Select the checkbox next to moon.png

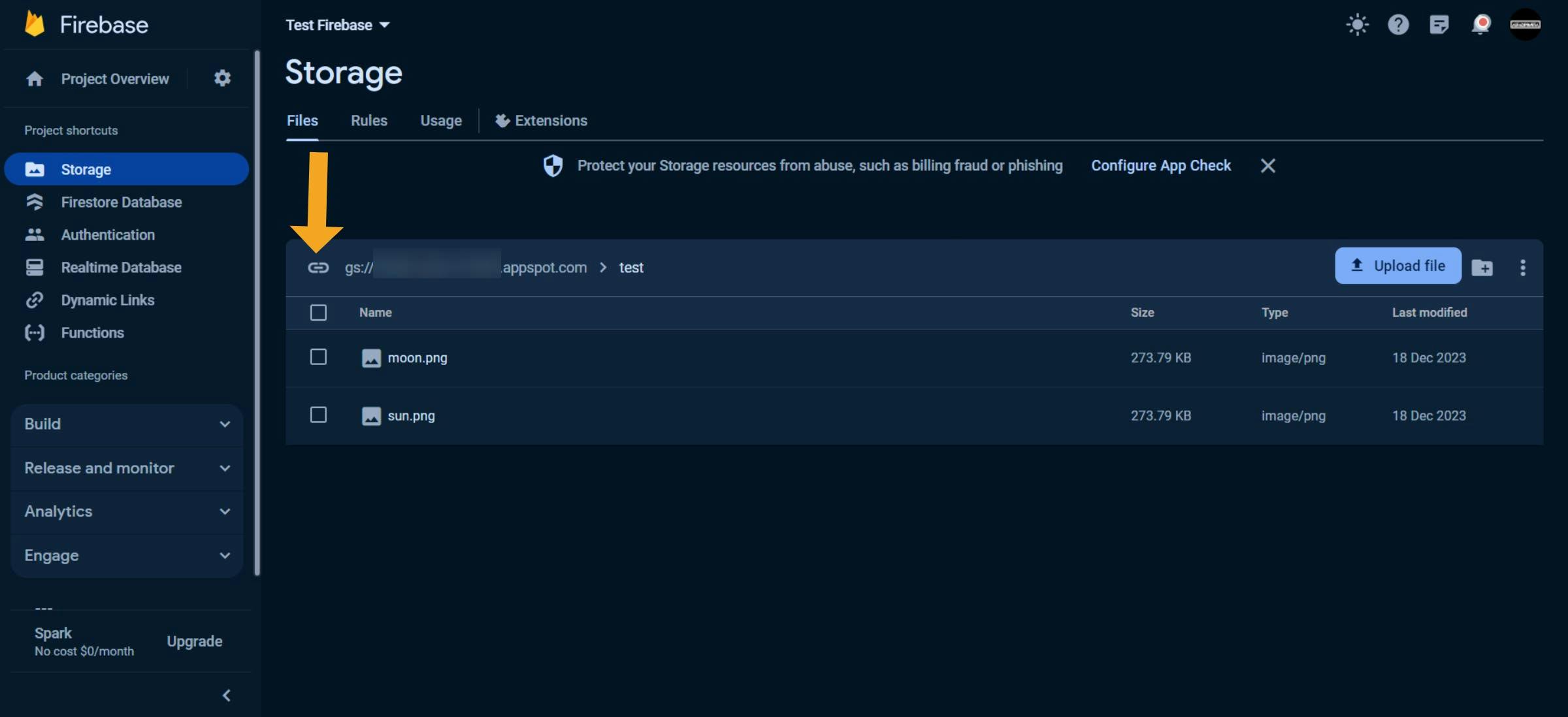(318, 357)
